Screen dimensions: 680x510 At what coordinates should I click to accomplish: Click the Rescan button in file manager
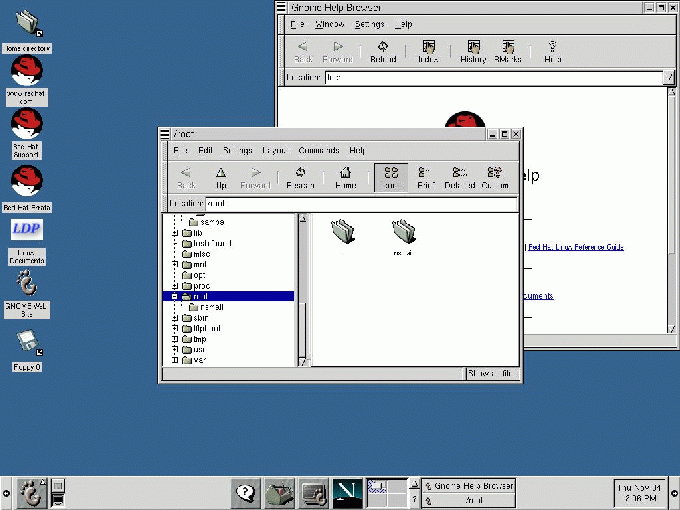300,177
